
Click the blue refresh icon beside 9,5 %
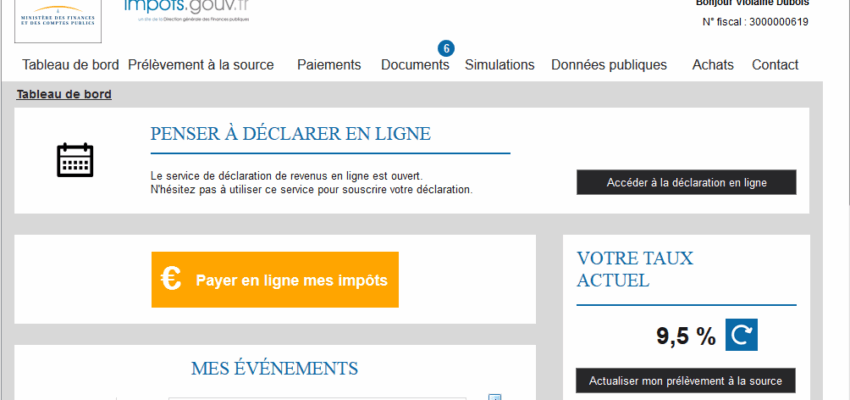(741, 335)
